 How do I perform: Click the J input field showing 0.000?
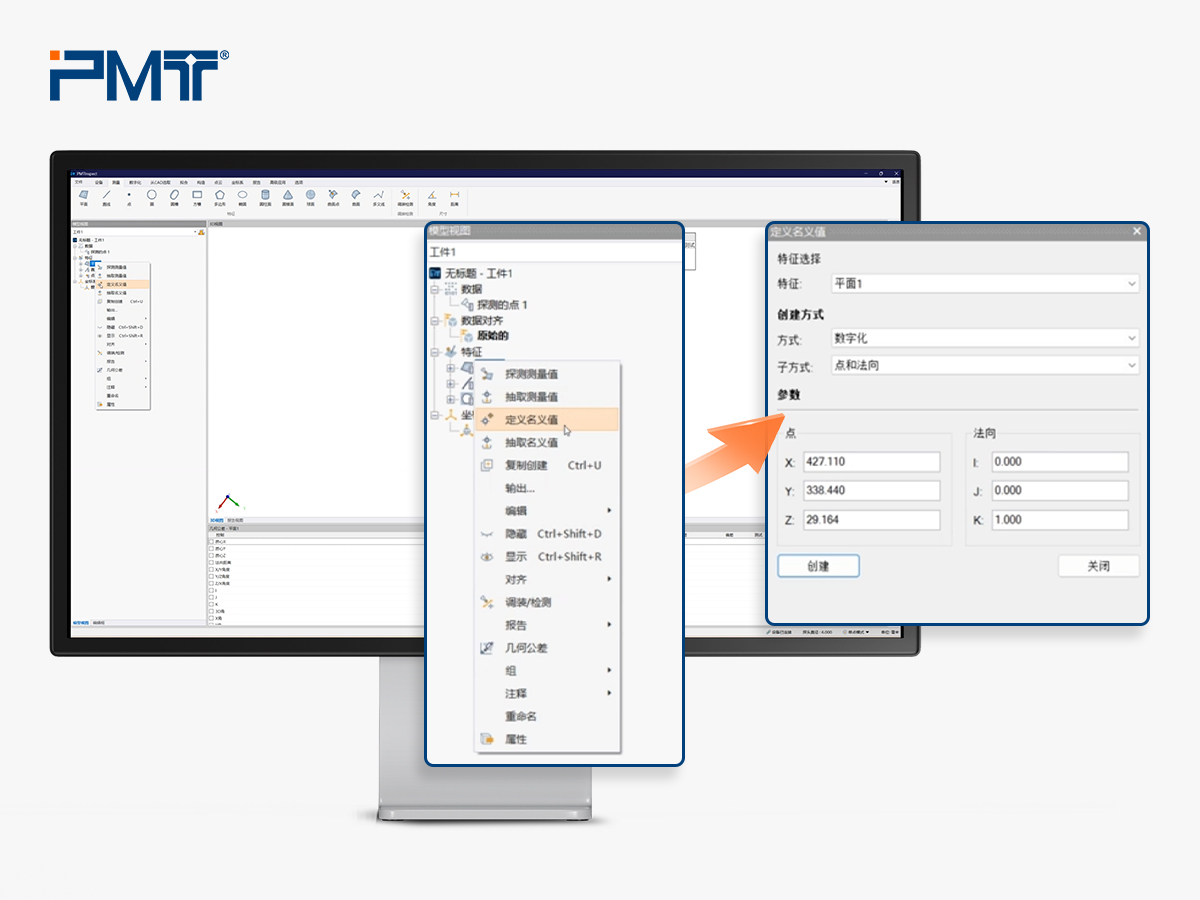tap(1059, 490)
